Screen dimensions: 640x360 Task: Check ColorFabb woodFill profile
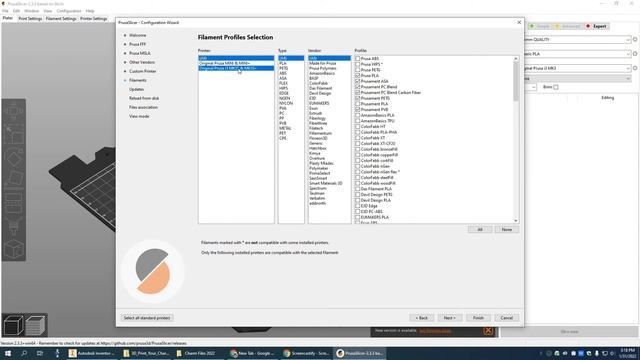(x=358, y=183)
